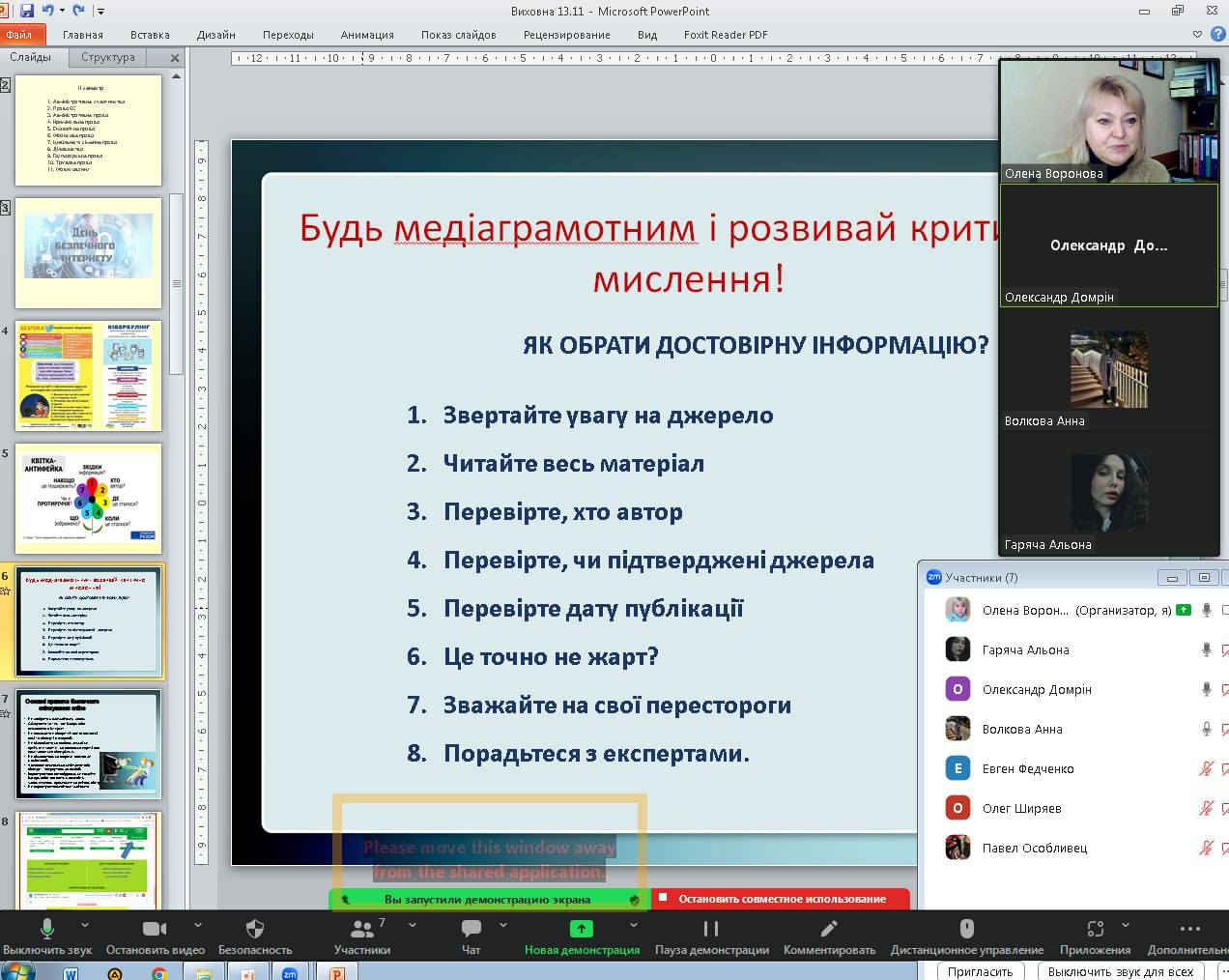Click the undo arrow in quick access toolbar

[47, 11]
